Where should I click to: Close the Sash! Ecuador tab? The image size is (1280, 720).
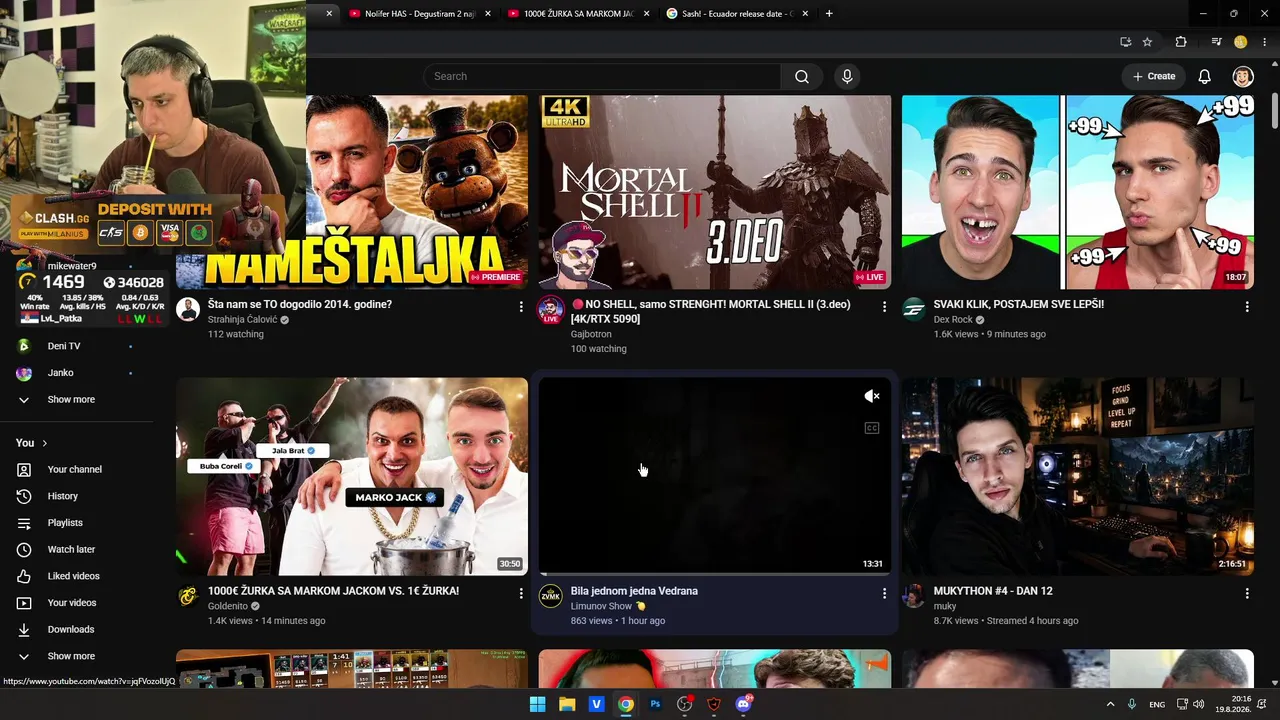click(x=805, y=14)
